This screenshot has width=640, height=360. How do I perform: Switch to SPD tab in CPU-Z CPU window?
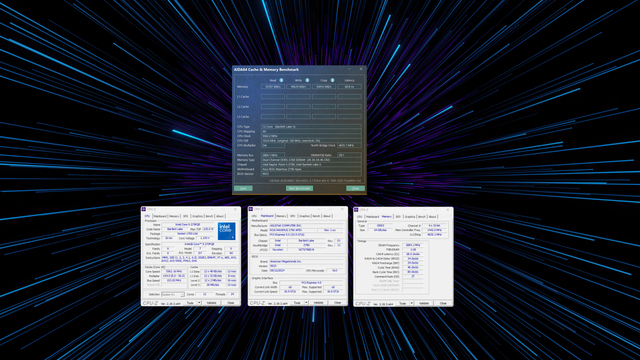coord(186,216)
